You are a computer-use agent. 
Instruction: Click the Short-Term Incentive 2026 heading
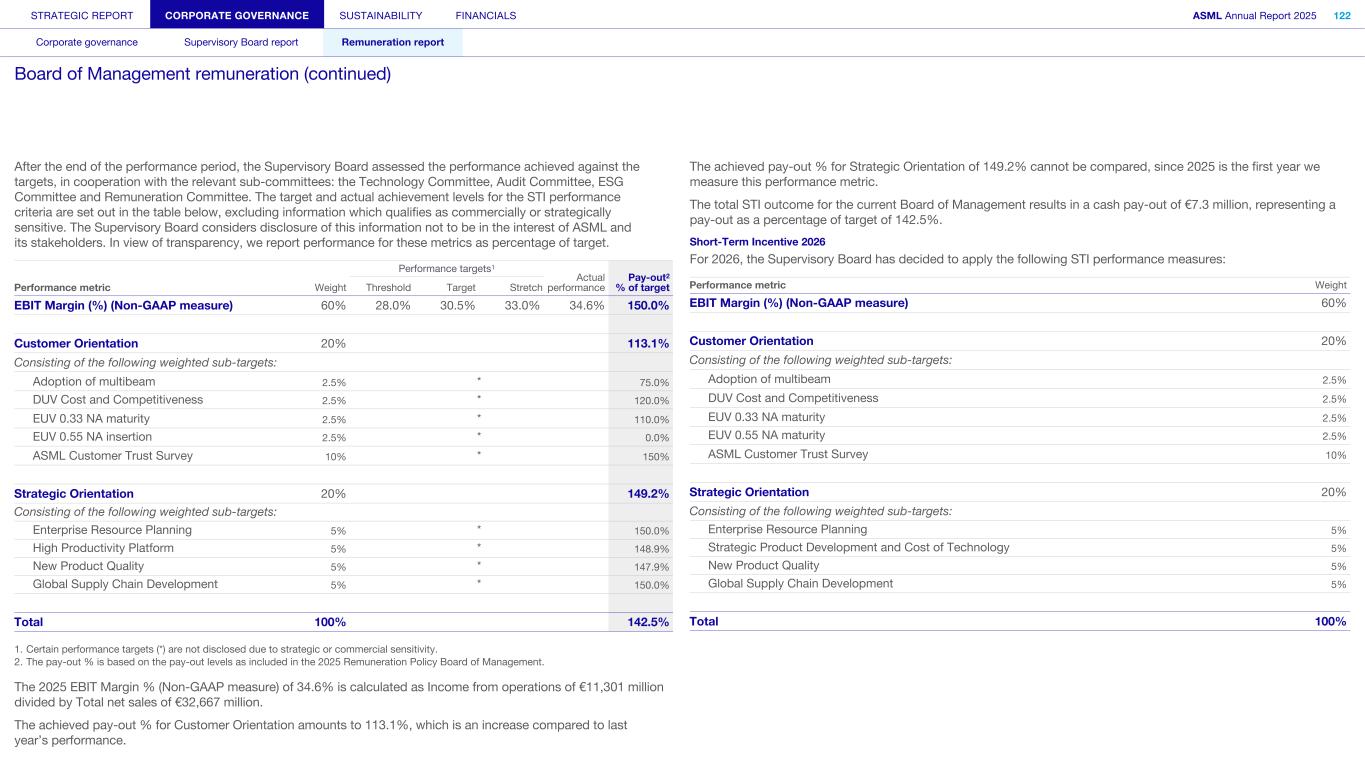757,241
